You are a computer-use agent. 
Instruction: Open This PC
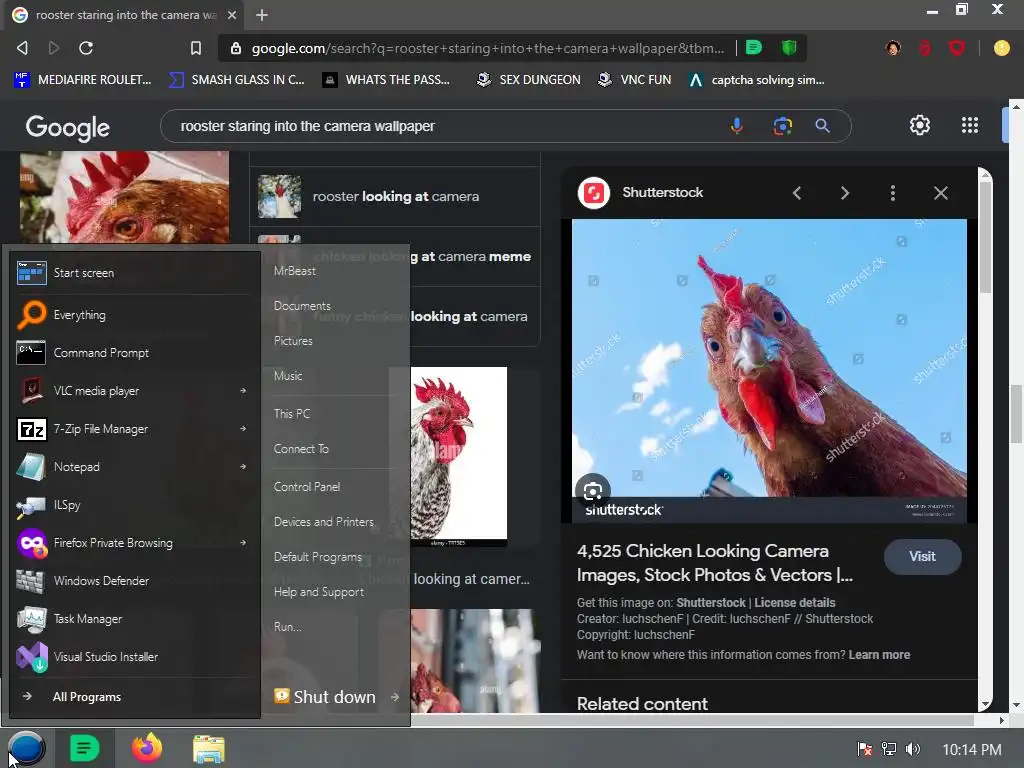[x=291, y=414]
